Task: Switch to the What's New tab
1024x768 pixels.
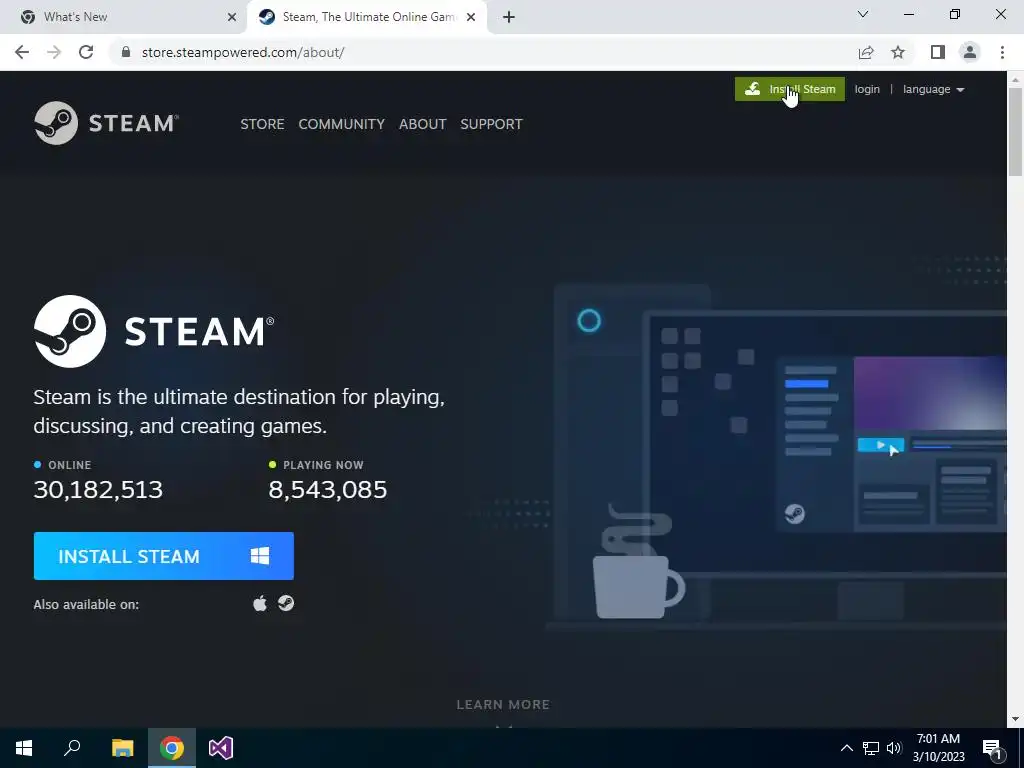Action: (x=123, y=17)
